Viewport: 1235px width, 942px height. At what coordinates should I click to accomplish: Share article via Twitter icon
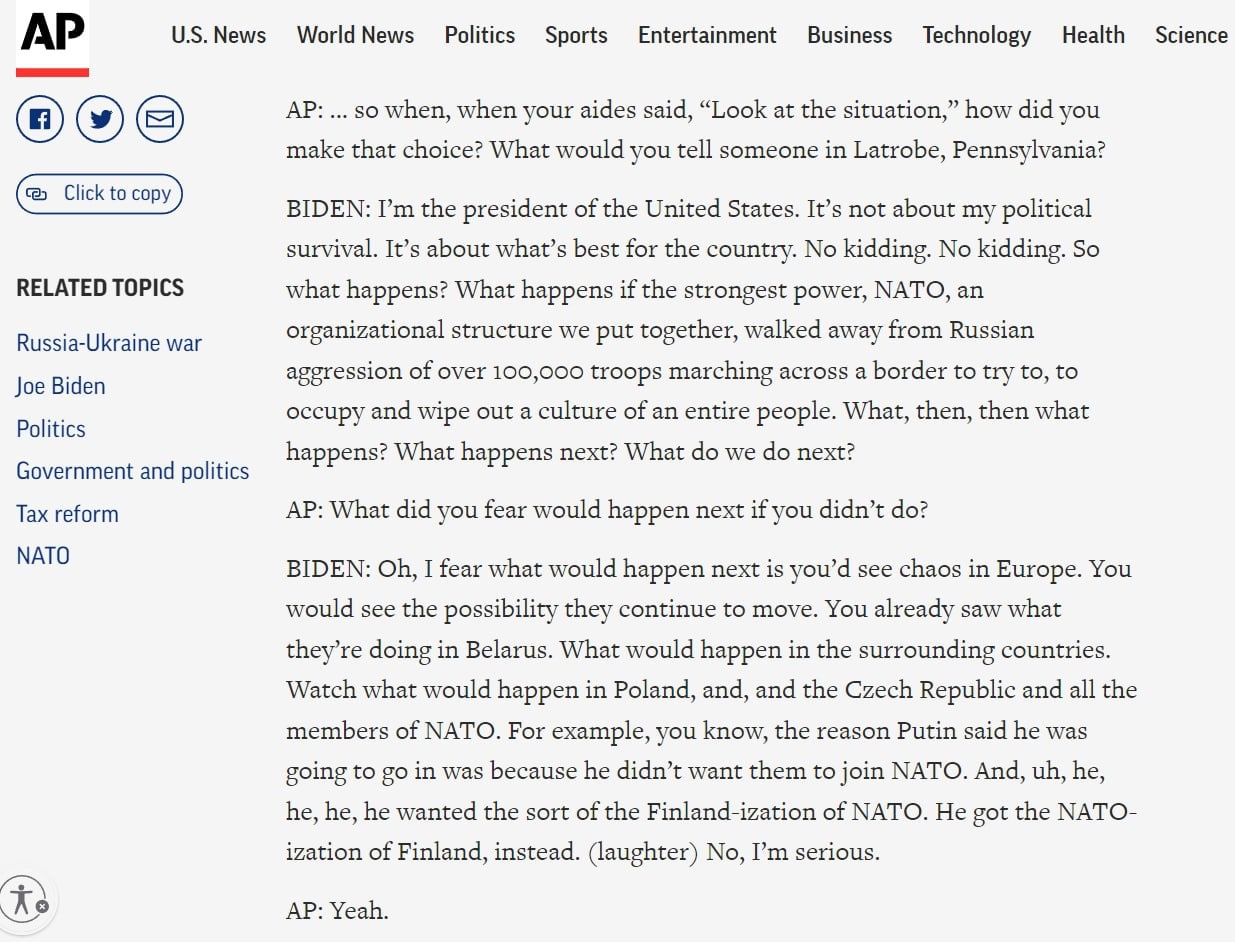[100, 120]
